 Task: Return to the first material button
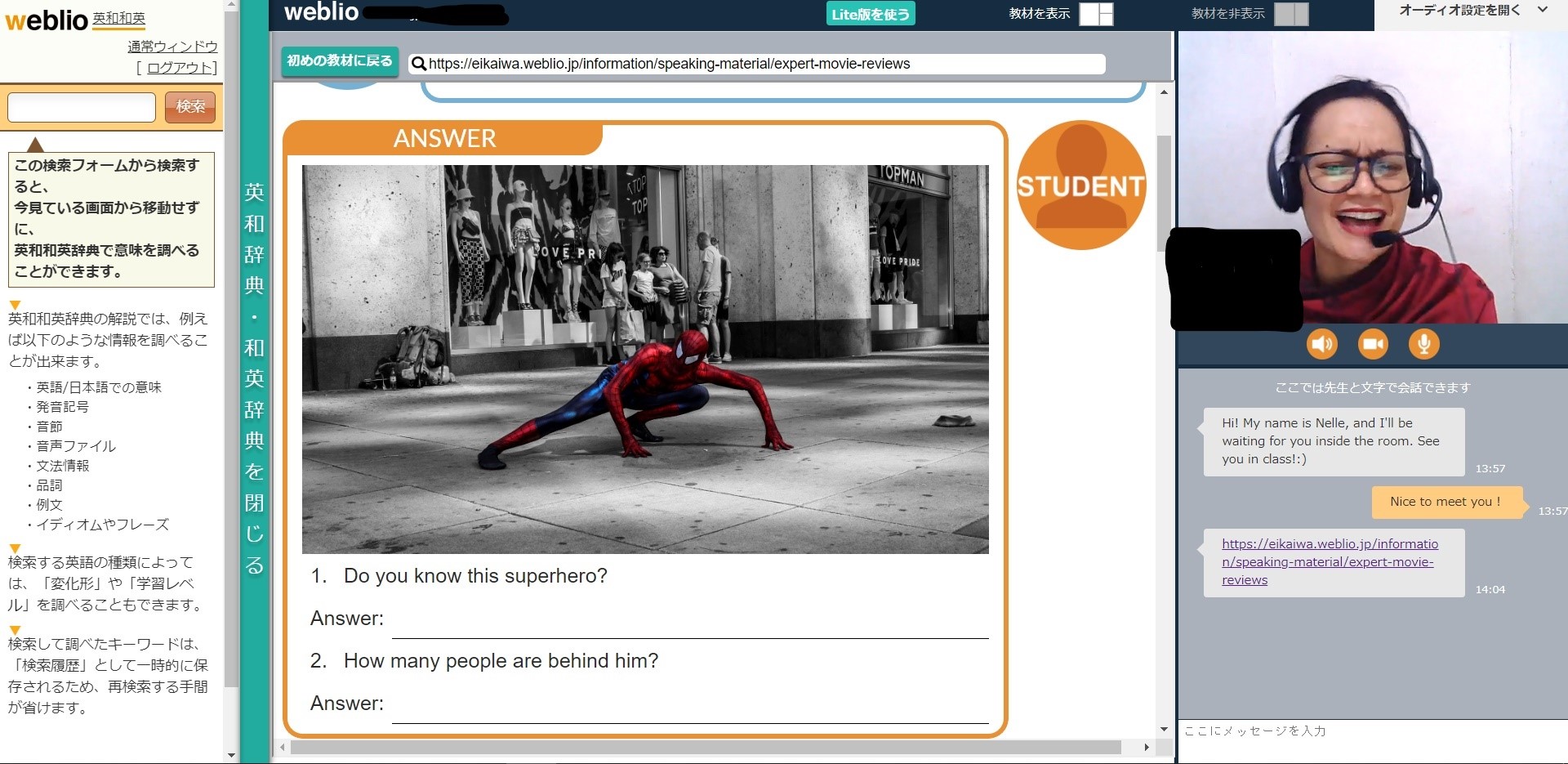tap(339, 61)
